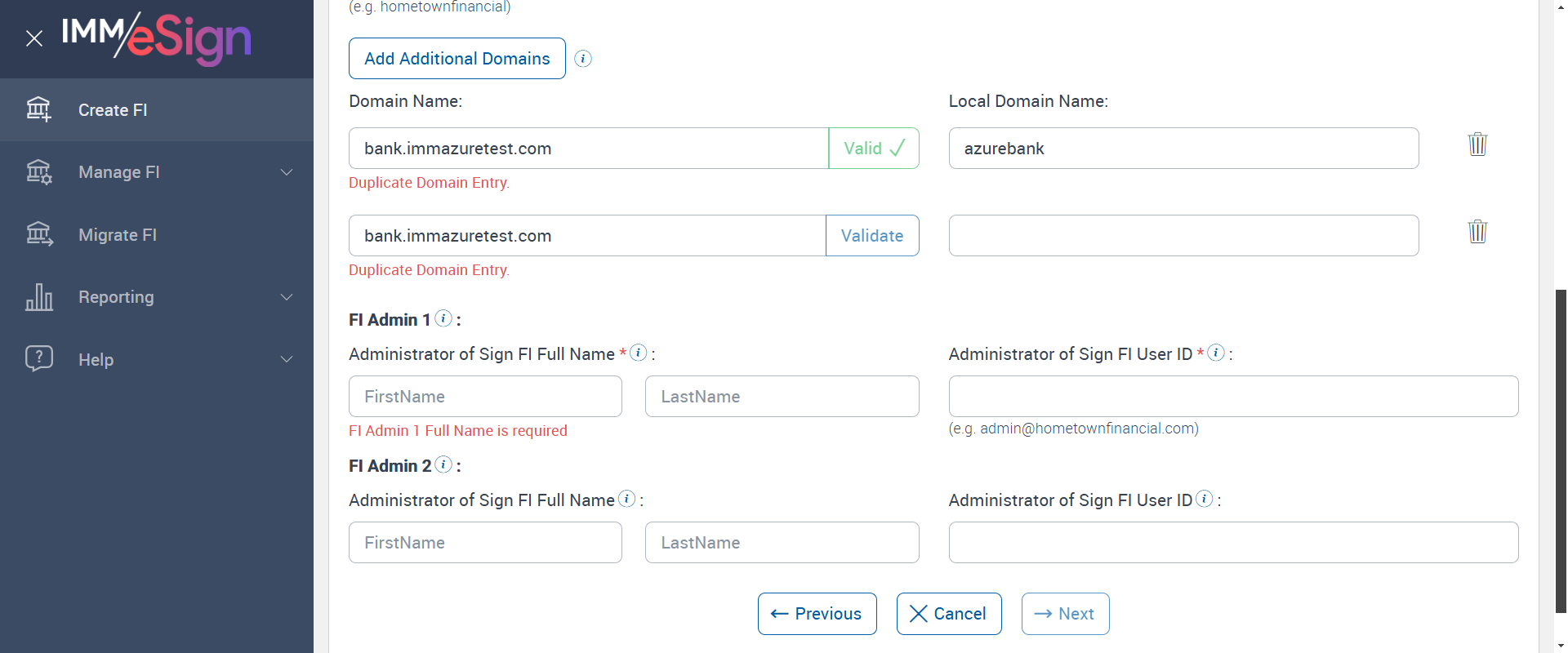Validate the second domain entry

click(872, 236)
